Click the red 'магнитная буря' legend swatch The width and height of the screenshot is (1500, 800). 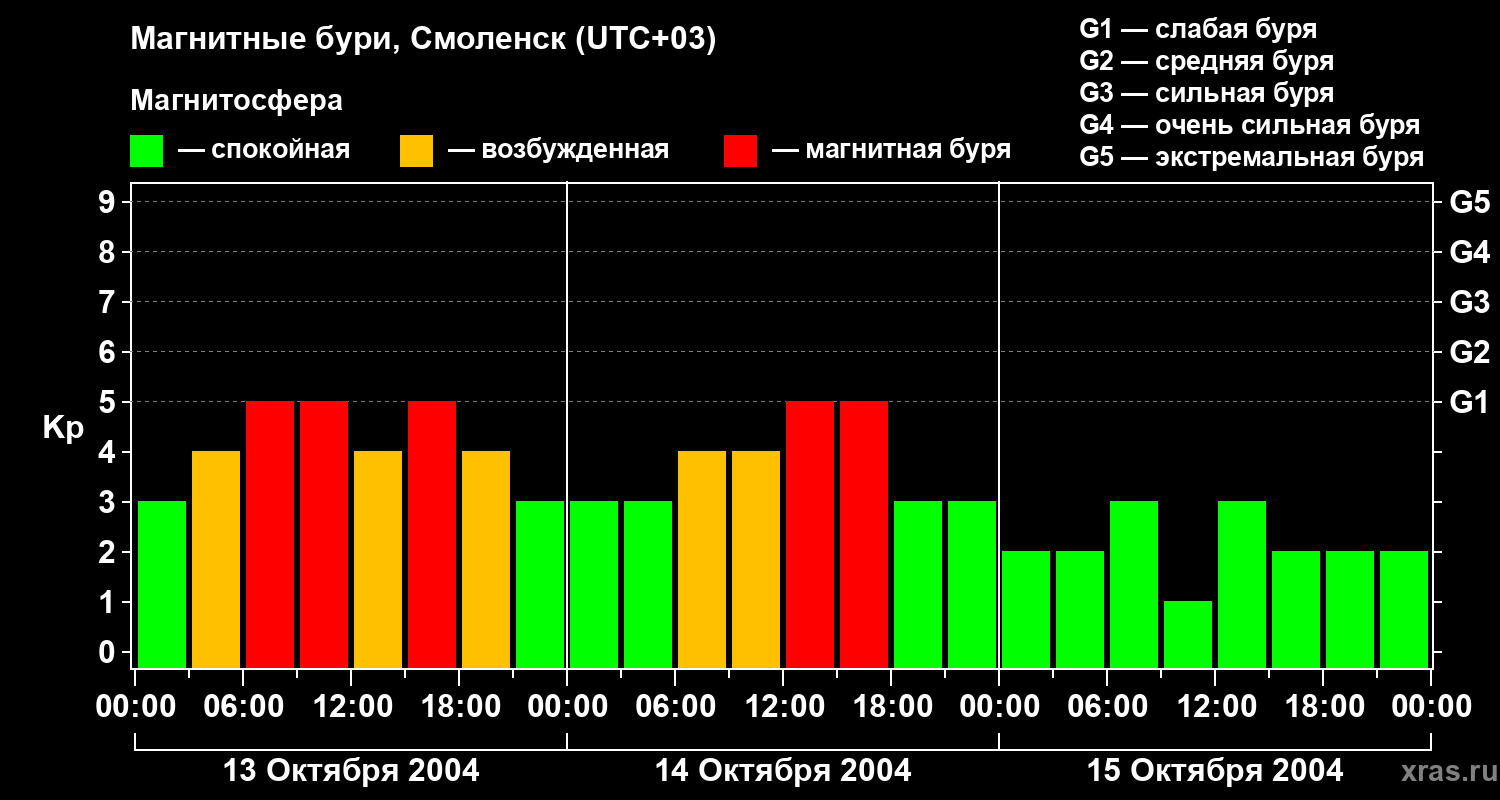click(741, 151)
